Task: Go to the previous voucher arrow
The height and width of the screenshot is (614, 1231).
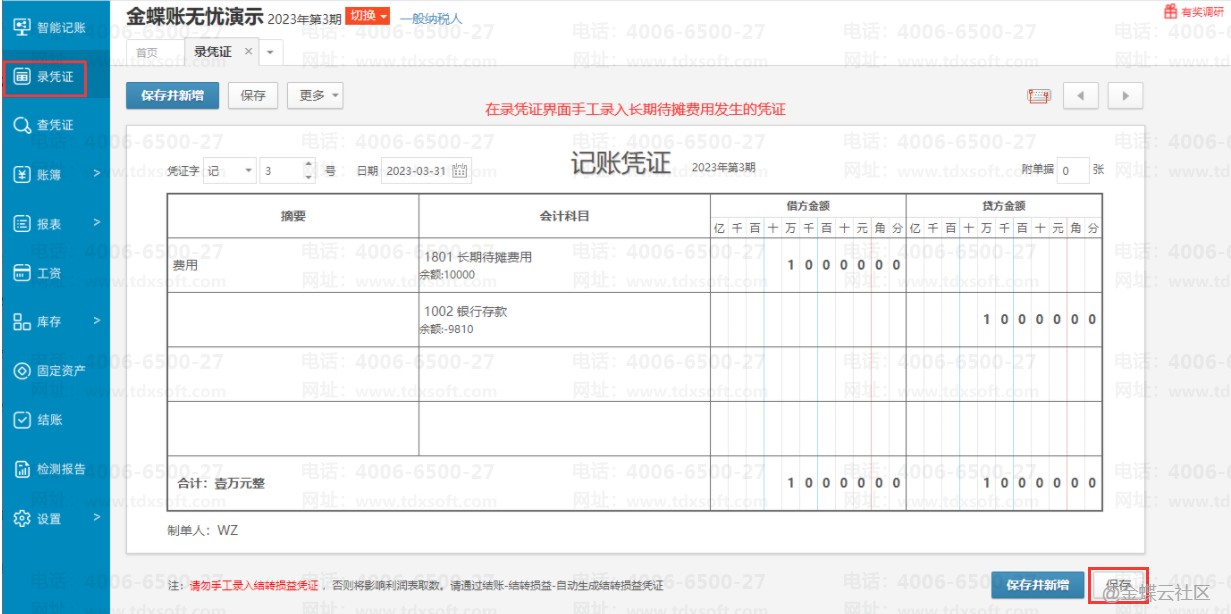Action: pos(1080,96)
